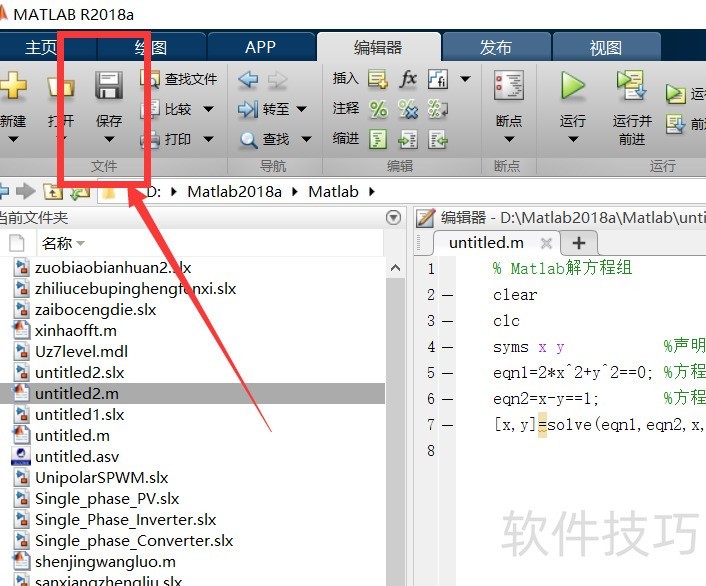Expand the Find (查找) dropdown arrow
706x586 pixels.
[306, 139]
